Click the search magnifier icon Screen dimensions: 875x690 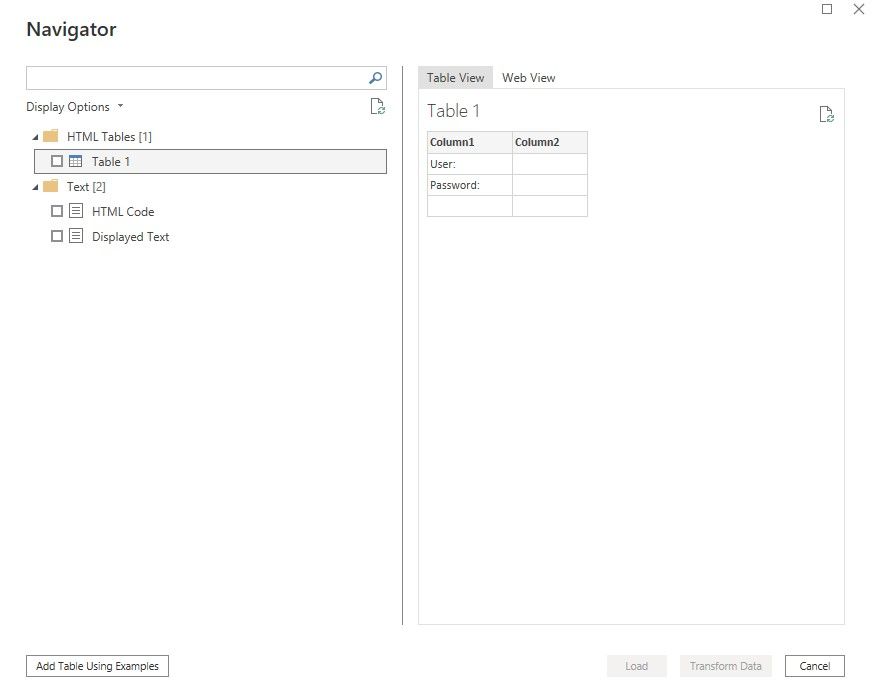click(x=376, y=78)
